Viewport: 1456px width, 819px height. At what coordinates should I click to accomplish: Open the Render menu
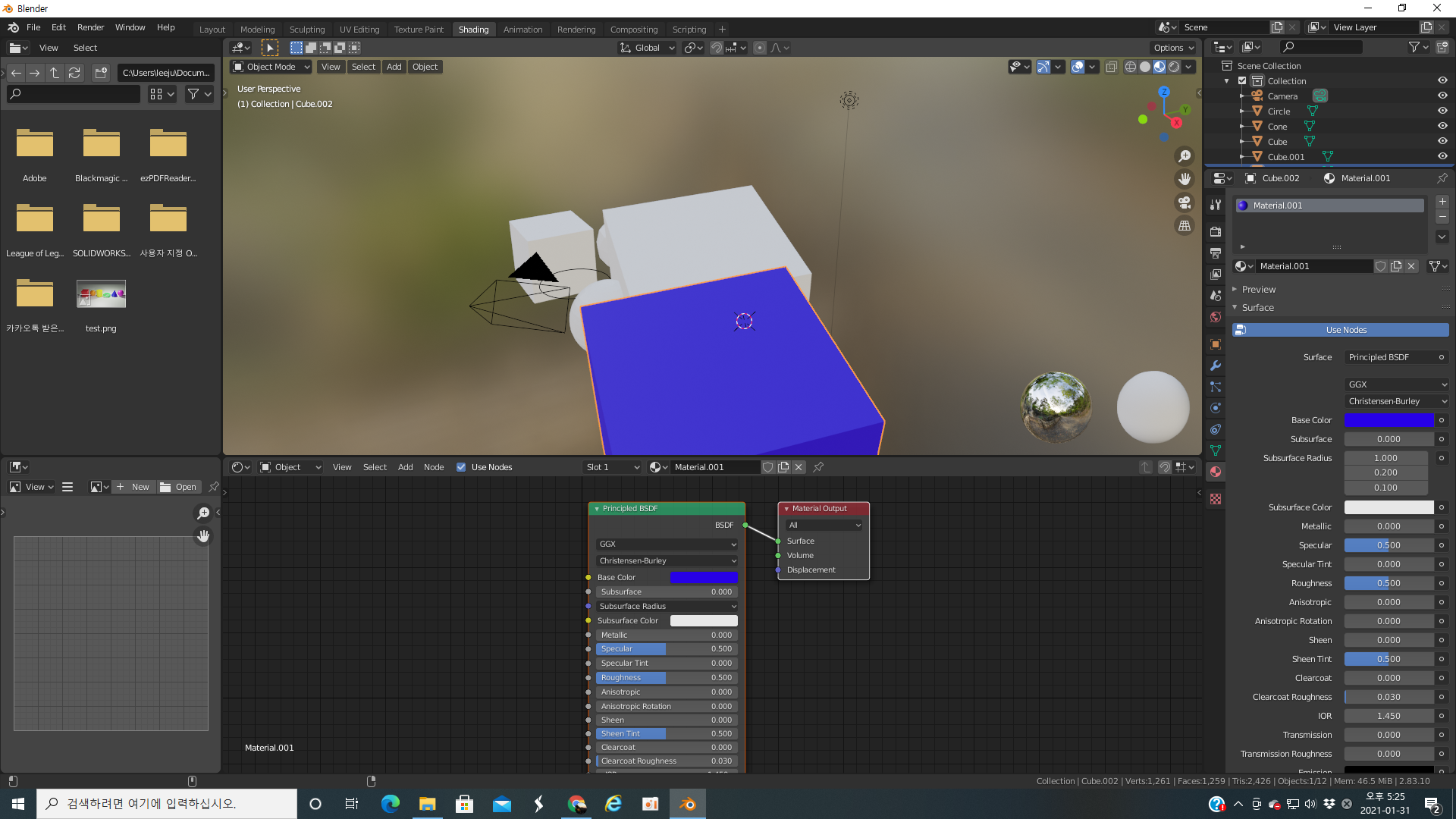[90, 27]
